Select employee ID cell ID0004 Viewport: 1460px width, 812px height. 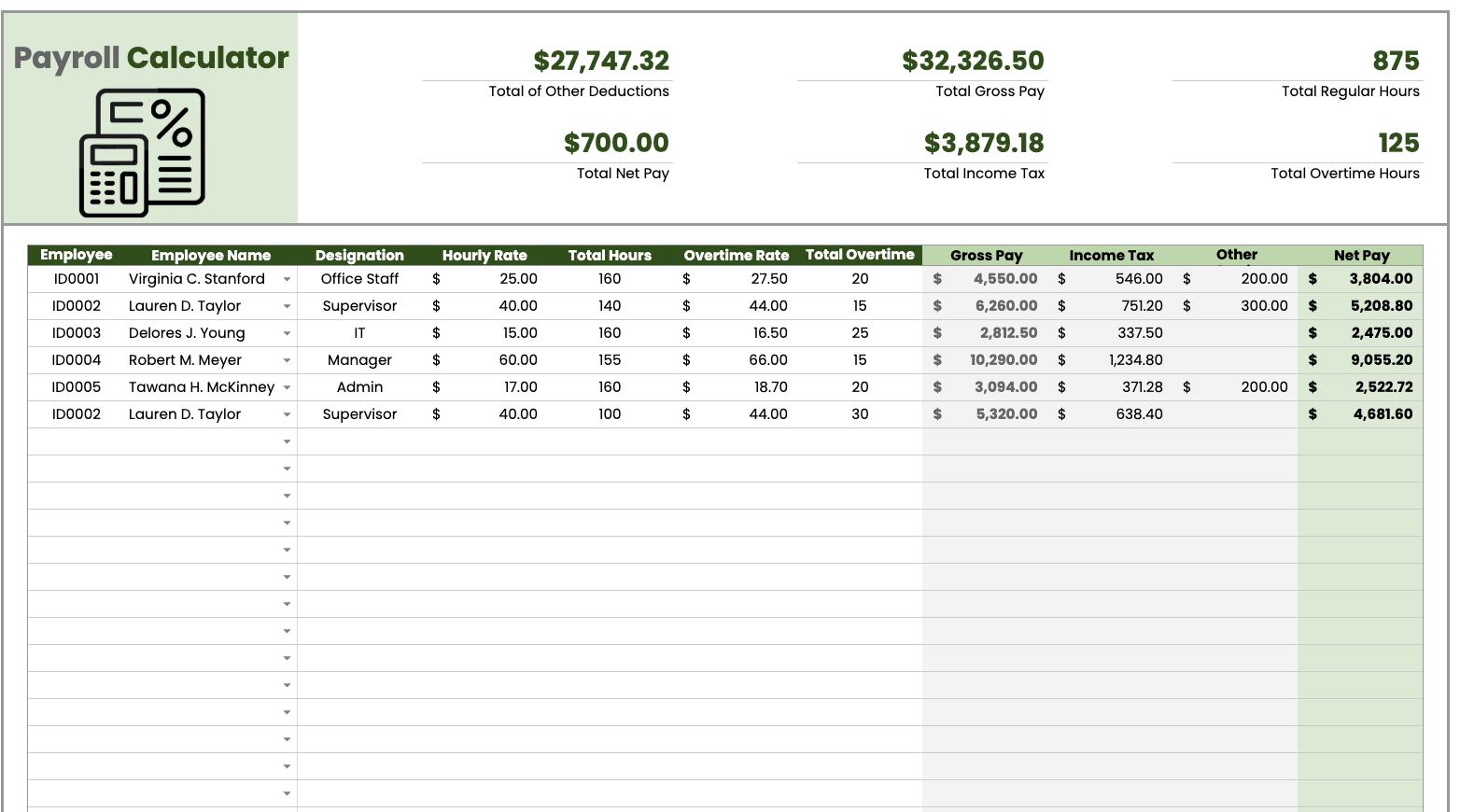click(76, 360)
